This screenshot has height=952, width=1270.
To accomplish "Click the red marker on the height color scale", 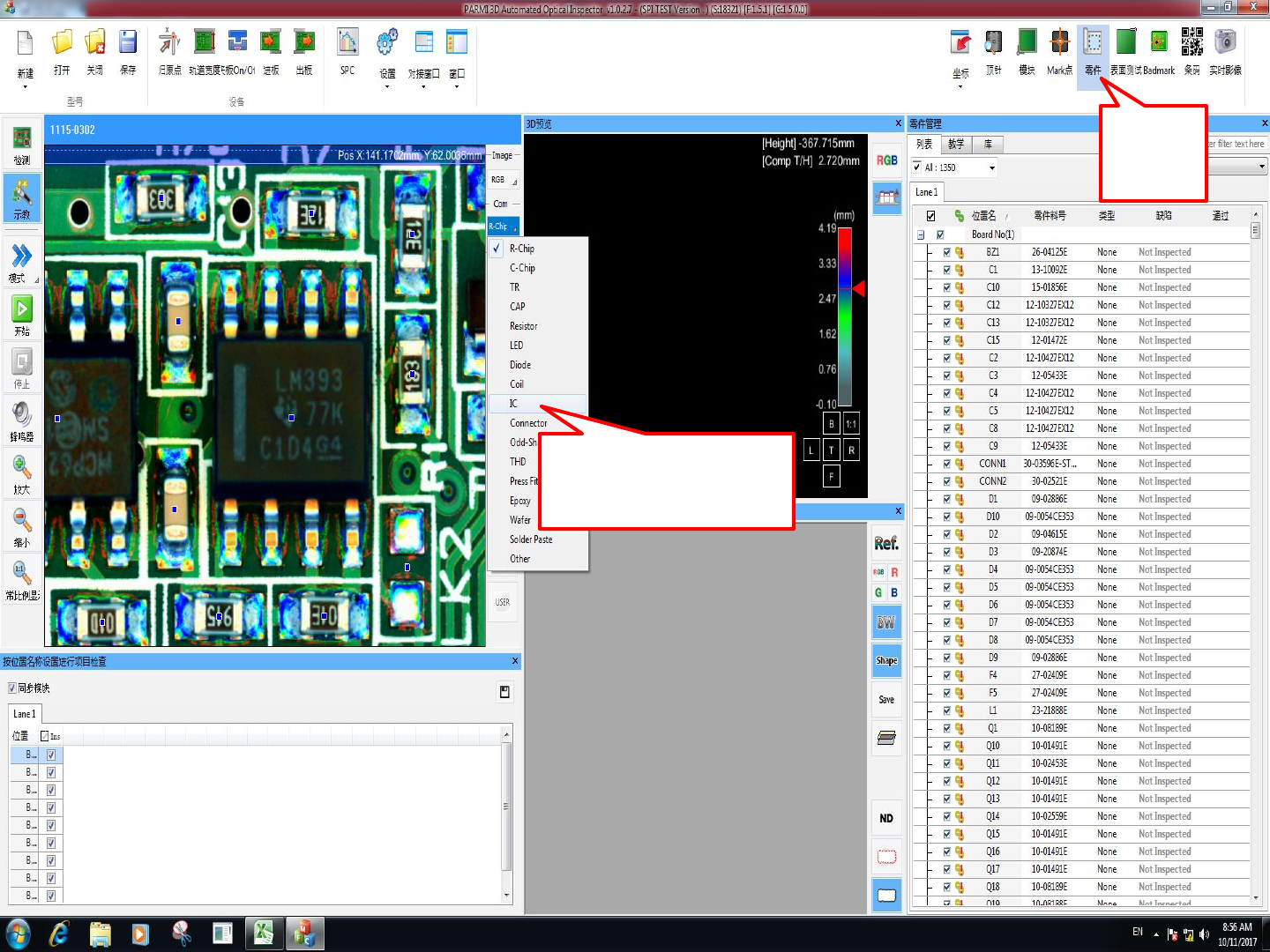I will (858, 288).
